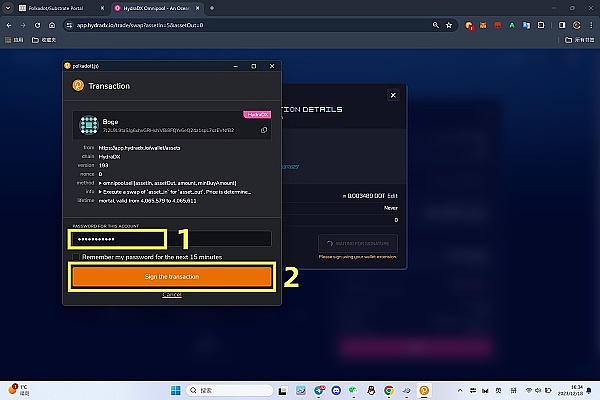The image size is (600, 400).
Task: Click the Polkadot logo beside Transaction
Action: (x=77, y=86)
